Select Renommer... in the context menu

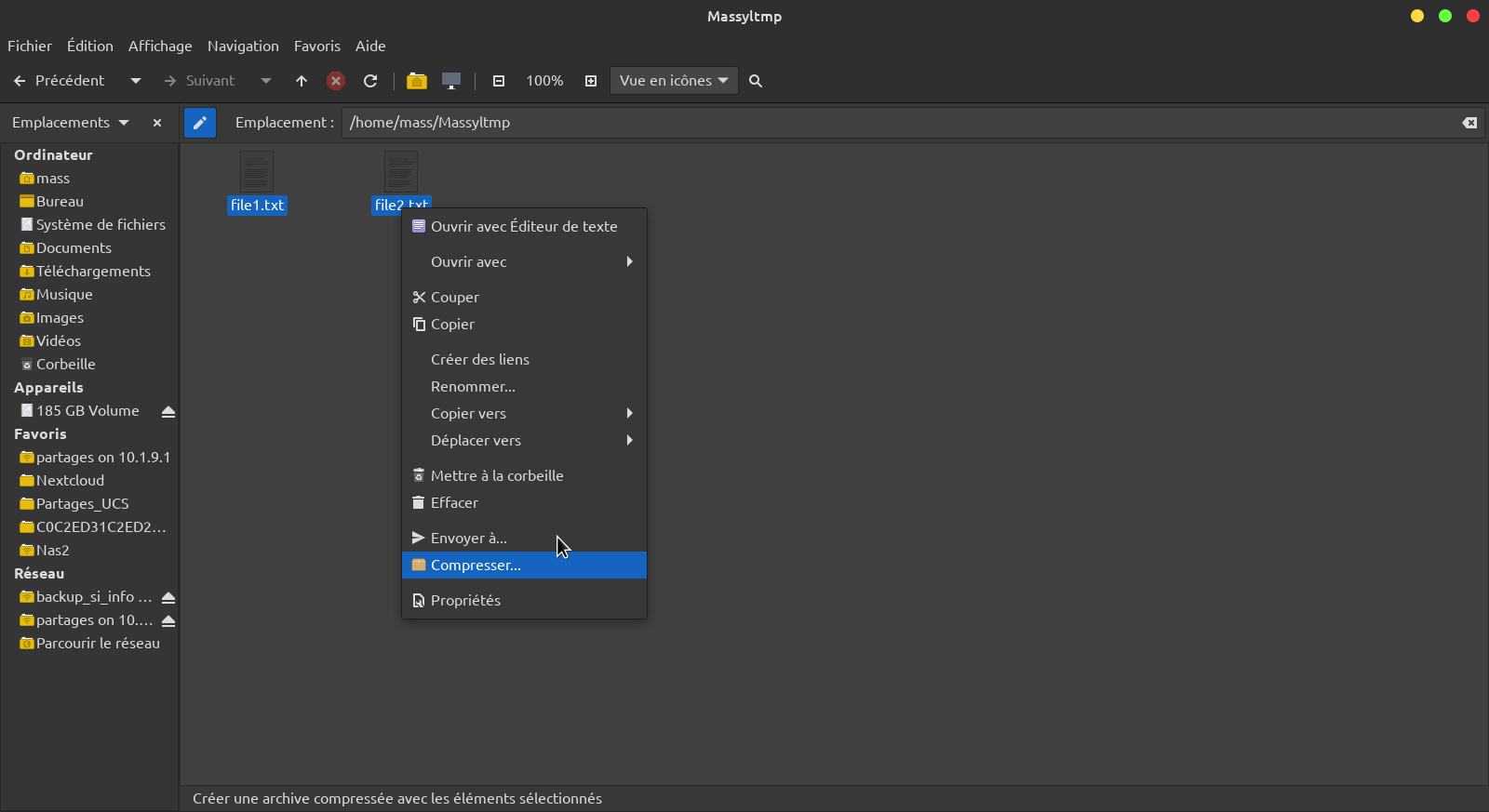[x=473, y=387]
